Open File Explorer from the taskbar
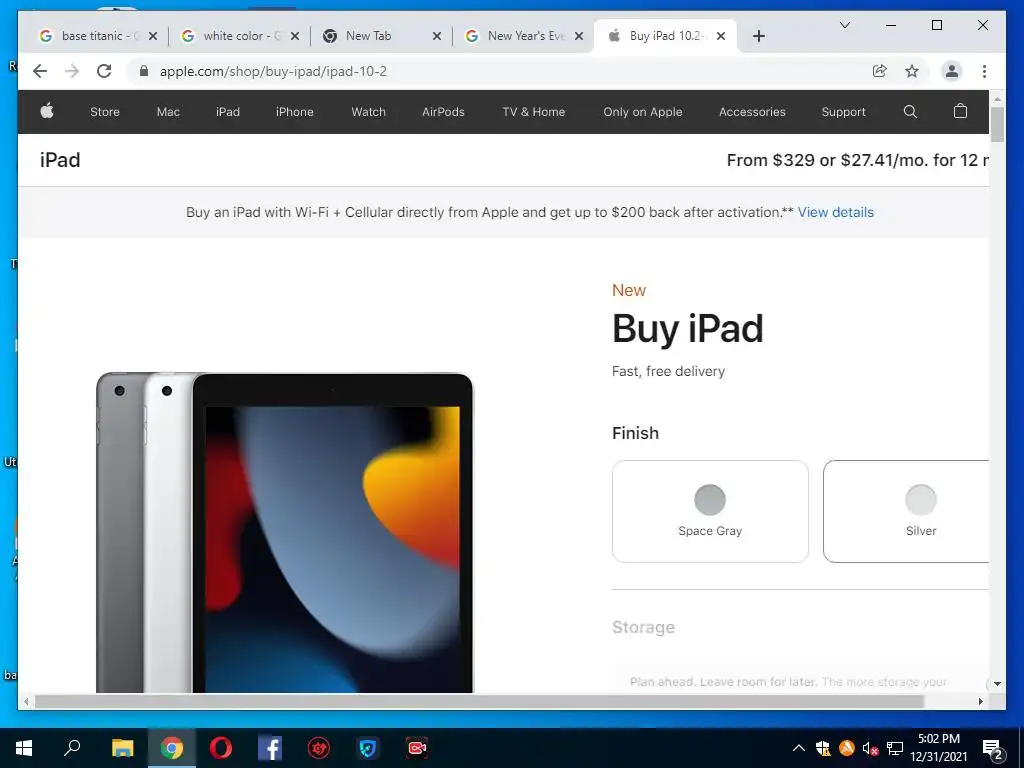Viewport: 1024px width, 768px height. 122,748
